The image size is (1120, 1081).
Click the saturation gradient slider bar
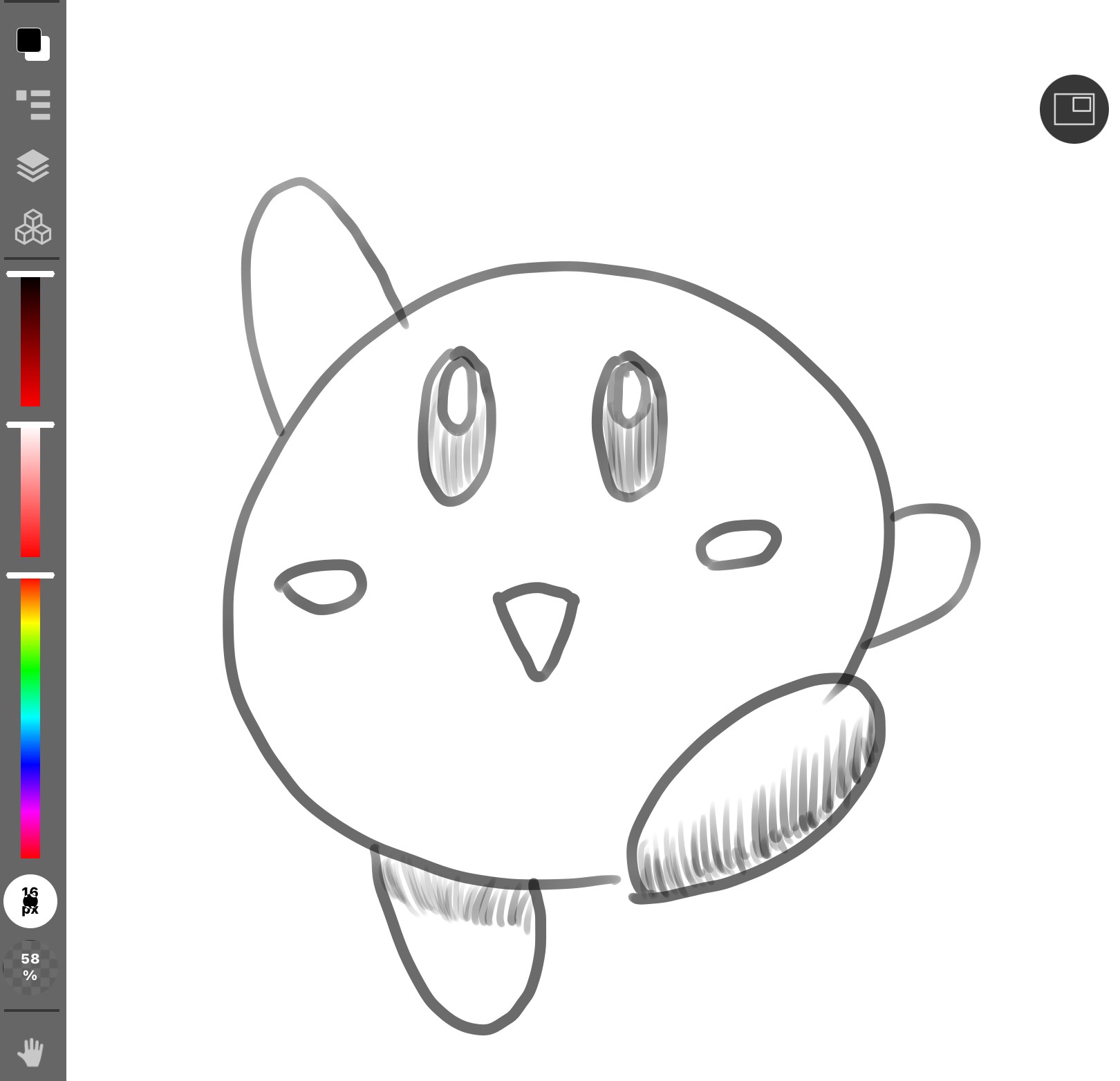click(30, 492)
